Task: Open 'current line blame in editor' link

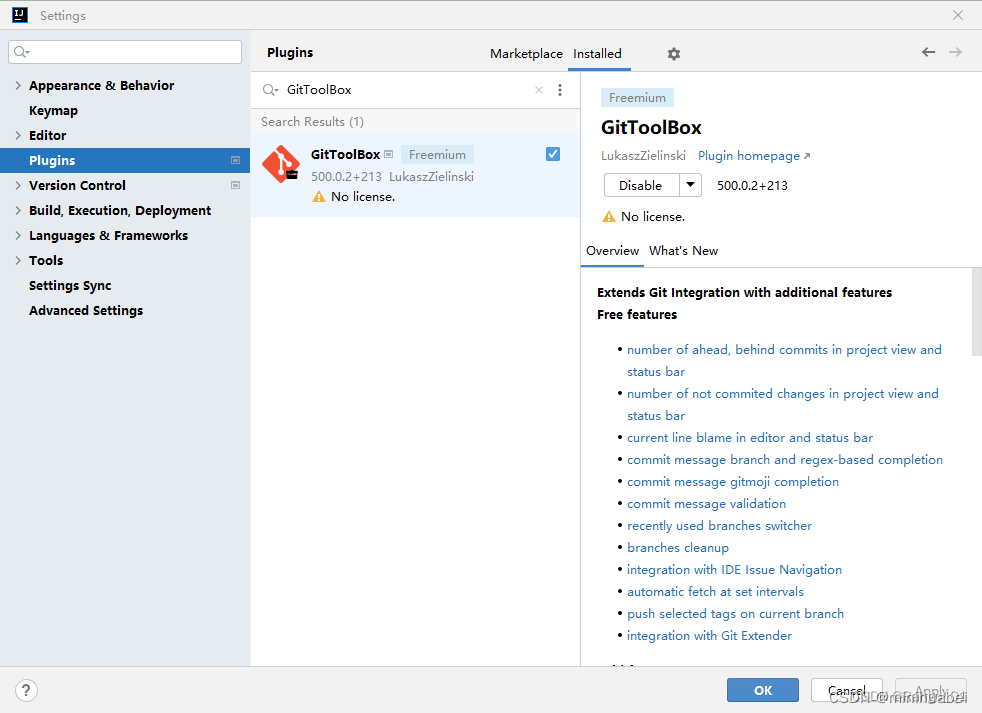Action: click(x=750, y=438)
